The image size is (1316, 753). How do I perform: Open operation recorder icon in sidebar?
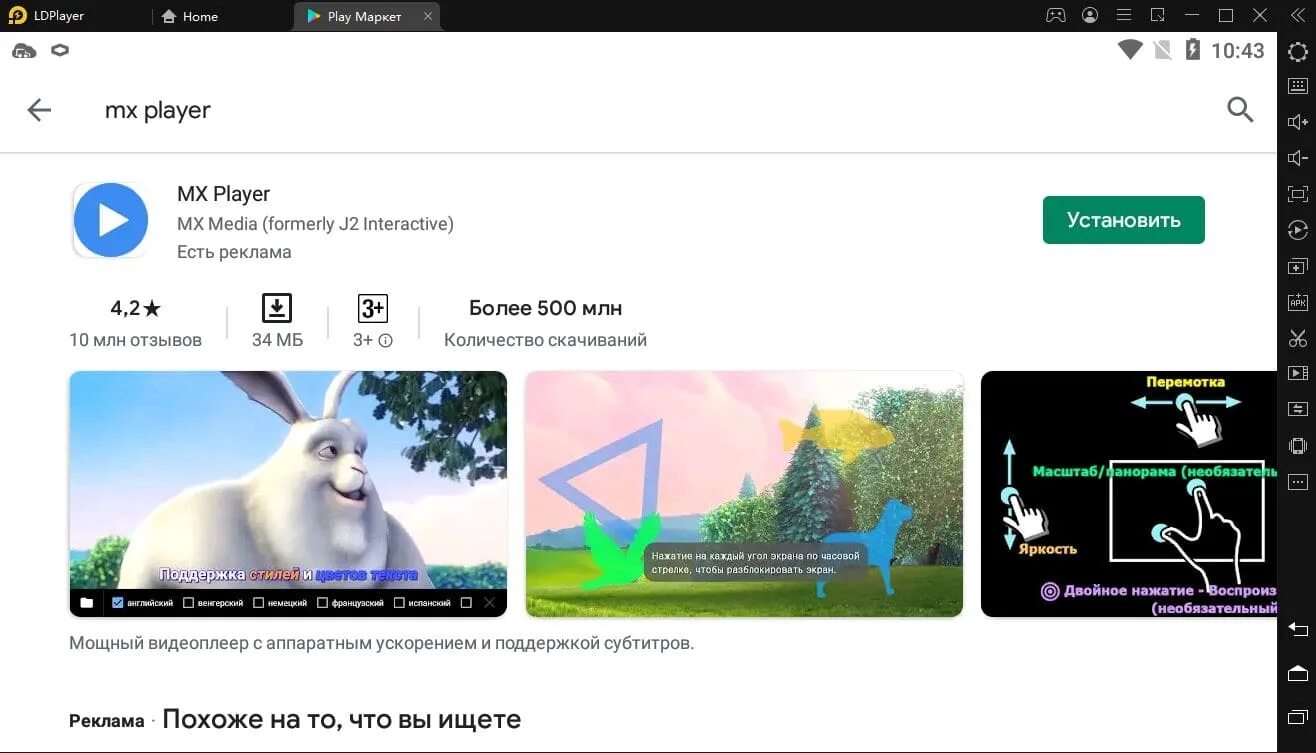coord(1297,230)
